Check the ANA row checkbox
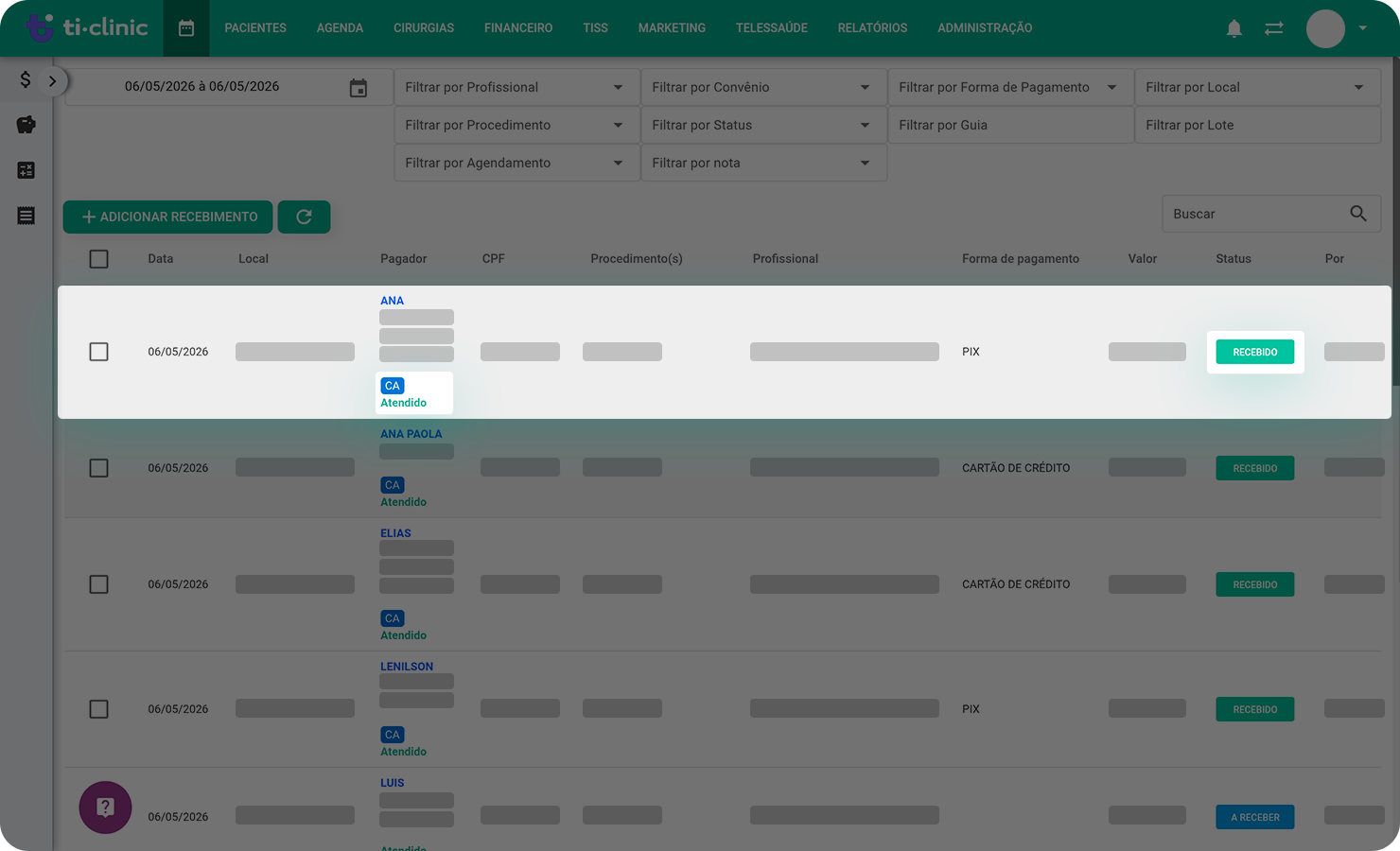This screenshot has width=1400, height=851. click(x=98, y=352)
